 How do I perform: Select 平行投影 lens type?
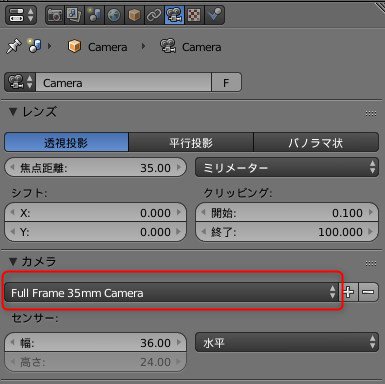point(191,143)
